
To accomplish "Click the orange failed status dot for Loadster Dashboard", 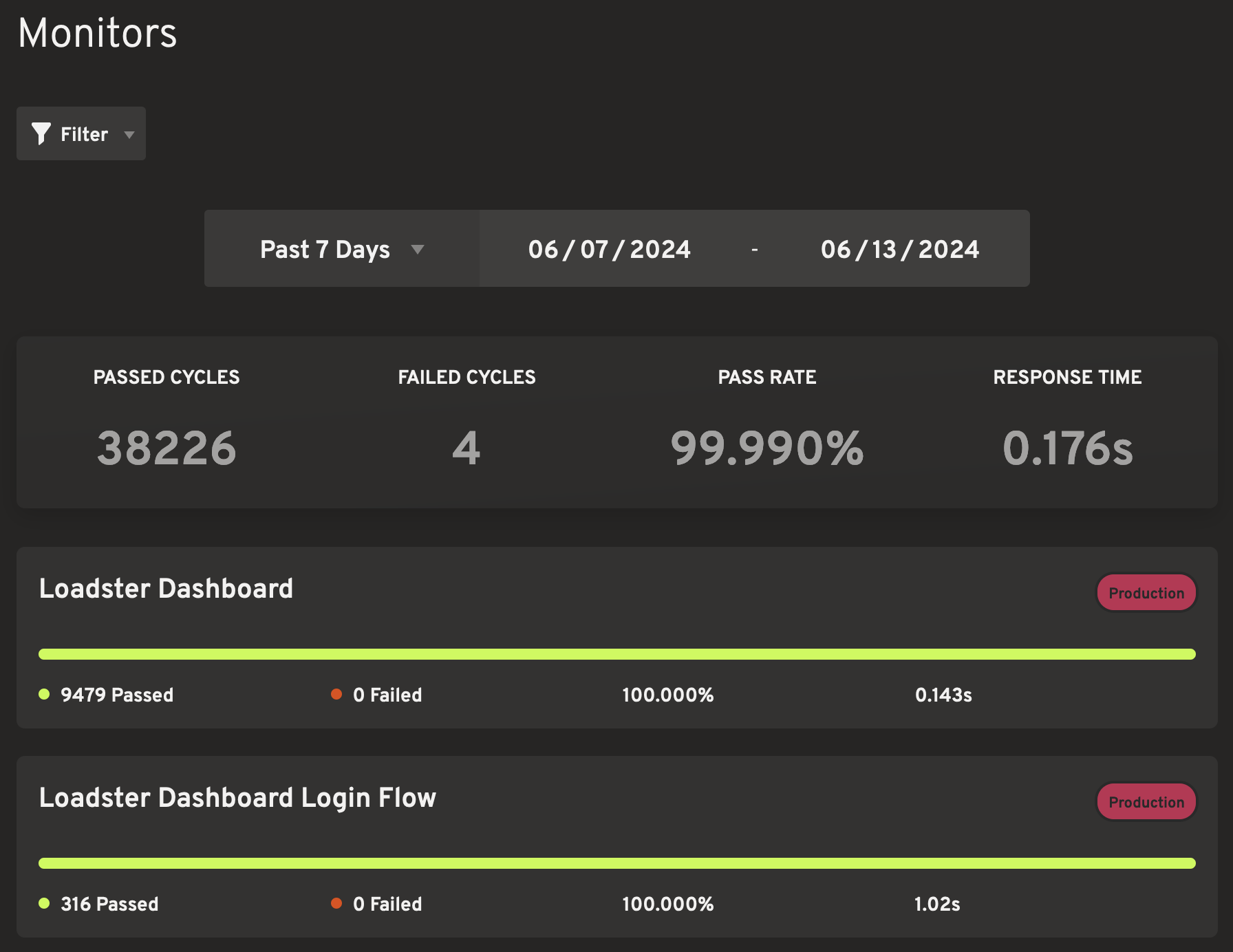I will tap(336, 695).
